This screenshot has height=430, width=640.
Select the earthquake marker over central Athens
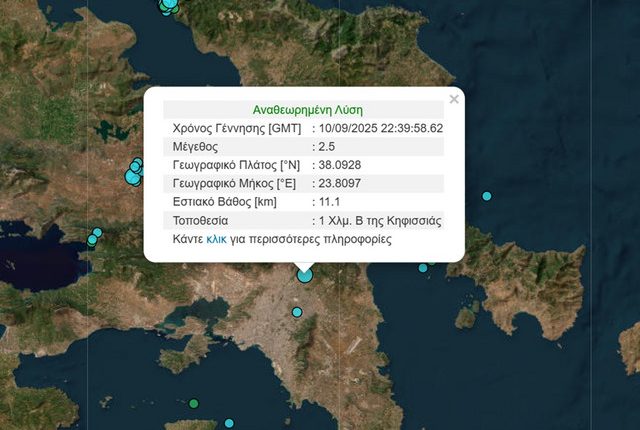pos(297,313)
